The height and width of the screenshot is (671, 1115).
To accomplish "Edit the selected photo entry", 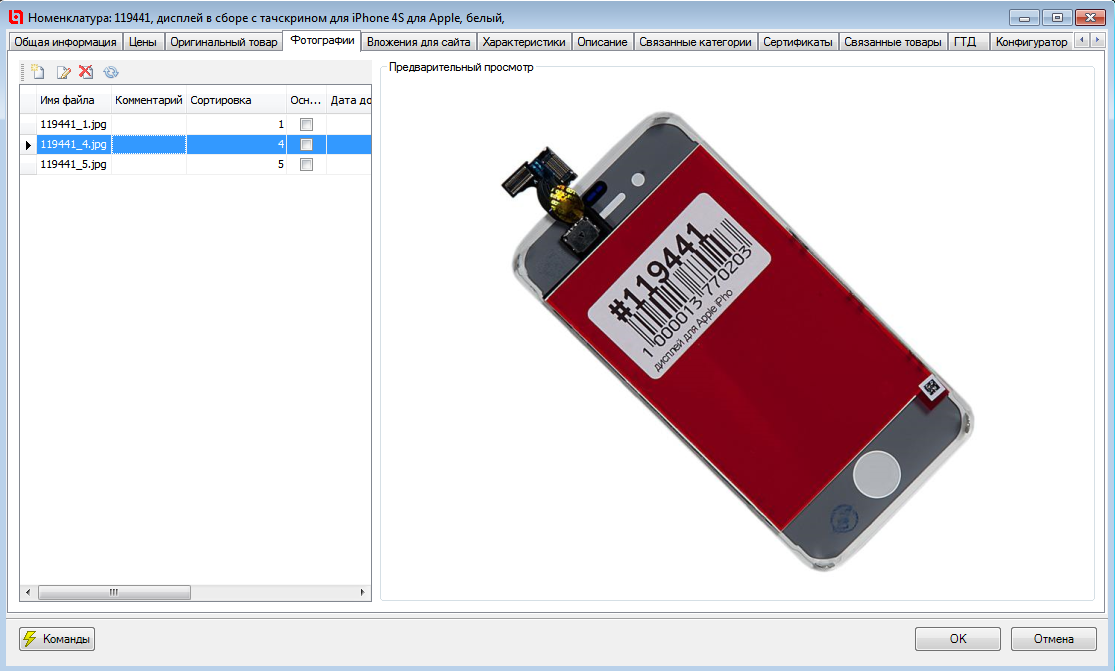I will tap(63, 72).
